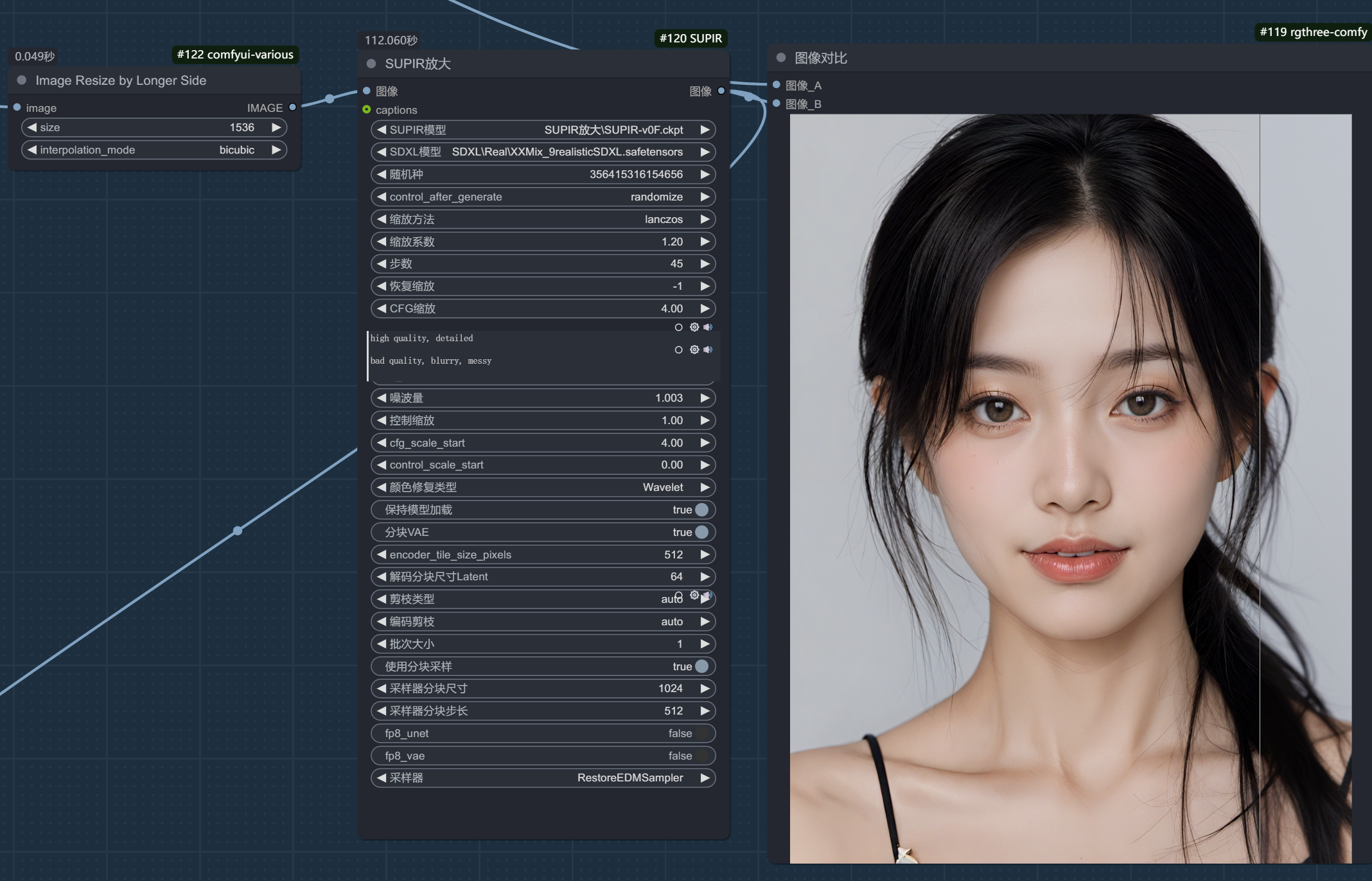
Task: Click the circle icon beside the positive prompt
Action: (x=678, y=328)
